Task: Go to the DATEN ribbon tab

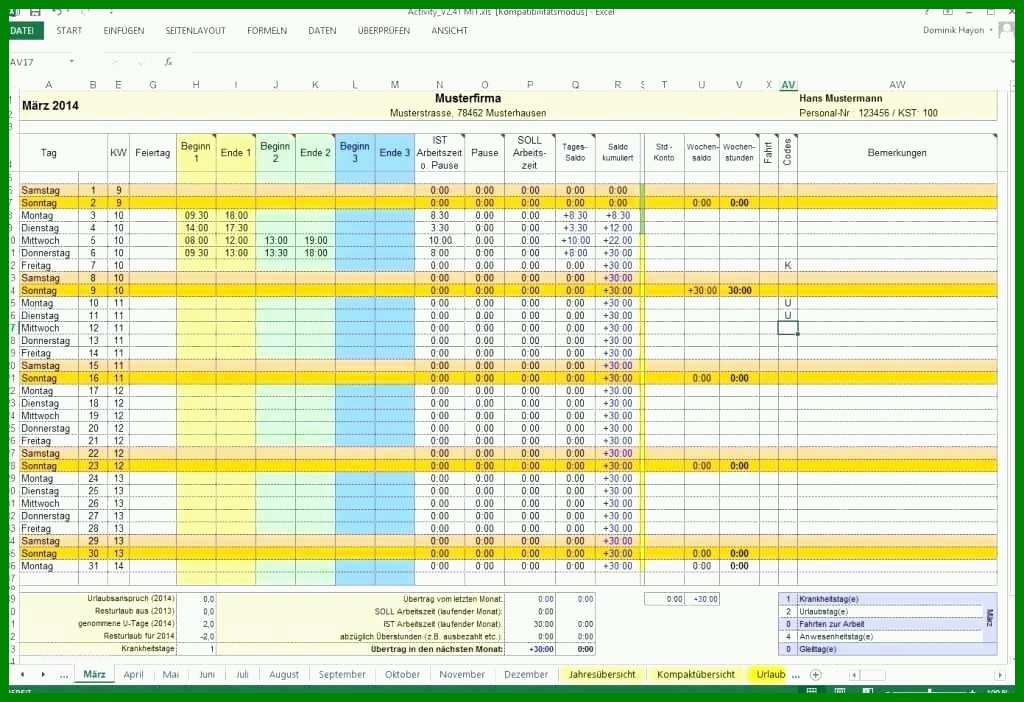Action: 322,31
